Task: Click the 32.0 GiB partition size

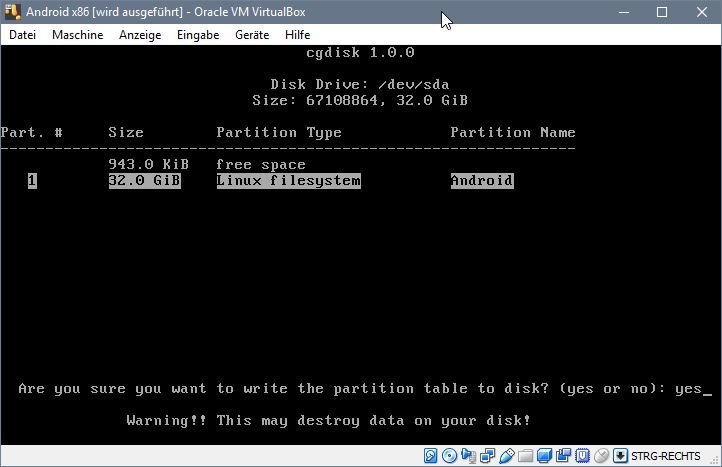Action: (x=145, y=181)
